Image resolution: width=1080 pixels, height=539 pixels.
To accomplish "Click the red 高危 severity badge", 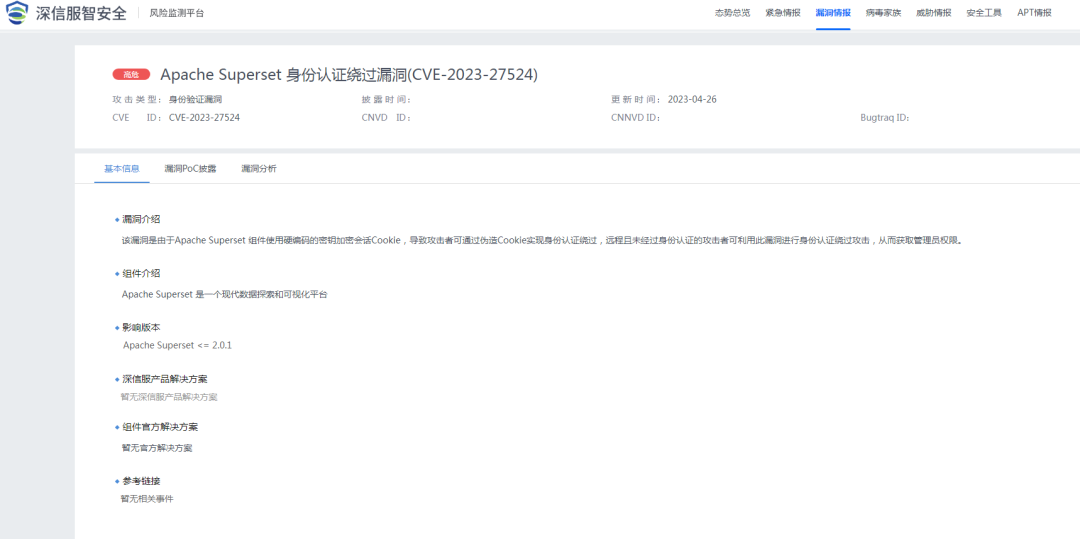I will point(131,74).
